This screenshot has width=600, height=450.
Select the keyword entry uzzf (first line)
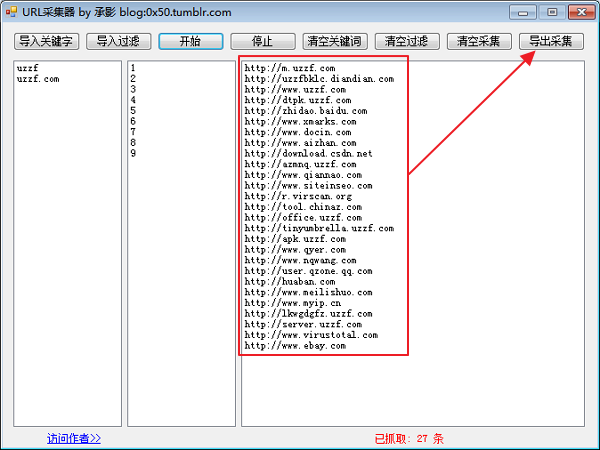(28, 68)
